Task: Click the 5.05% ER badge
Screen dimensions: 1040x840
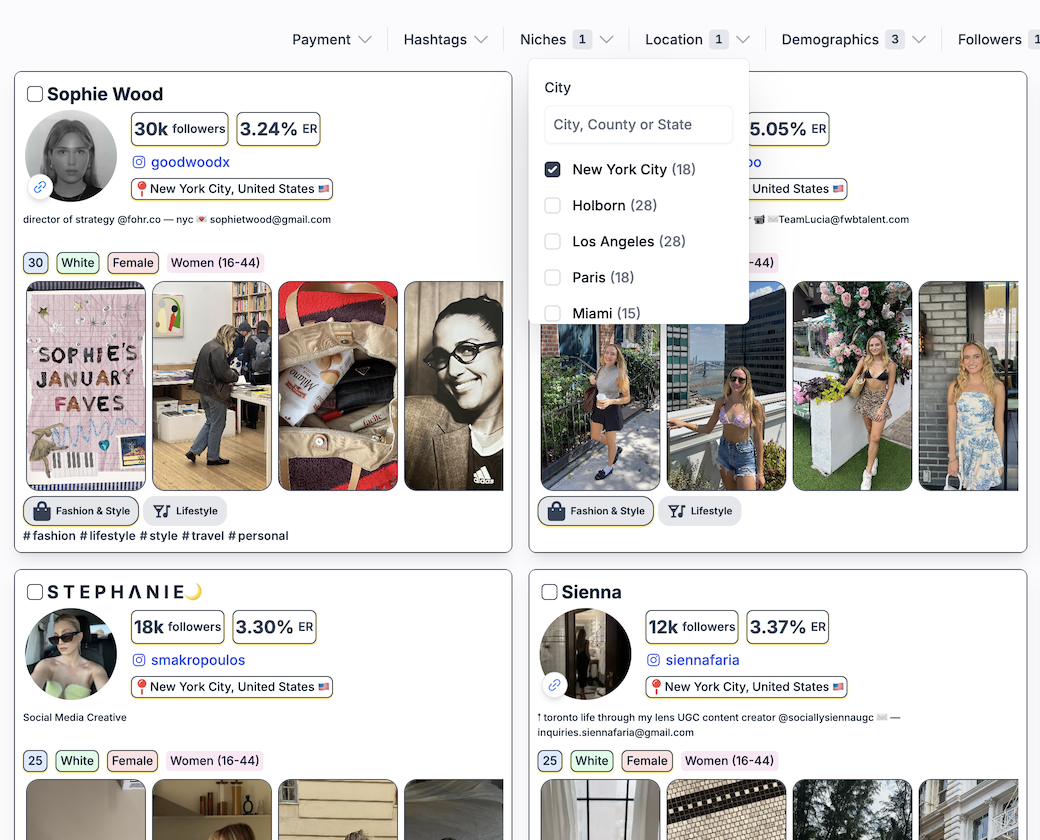Action: pos(788,129)
